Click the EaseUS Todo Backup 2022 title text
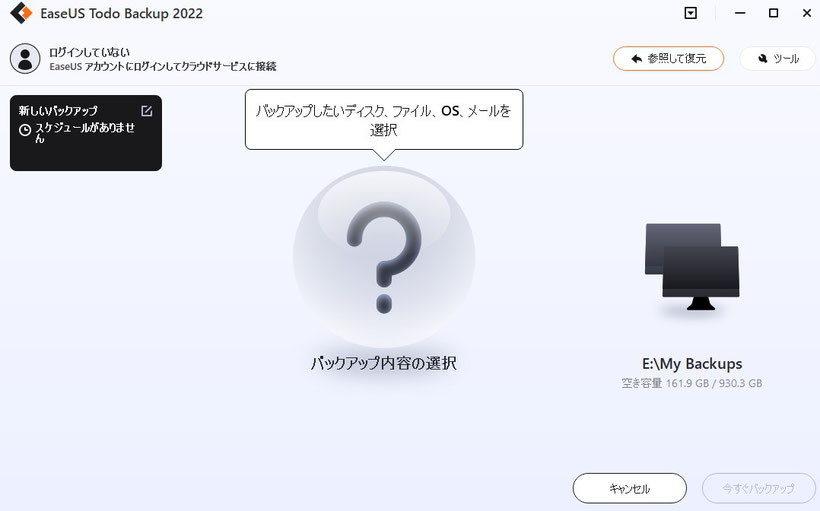The width and height of the screenshot is (820, 511). click(x=121, y=14)
